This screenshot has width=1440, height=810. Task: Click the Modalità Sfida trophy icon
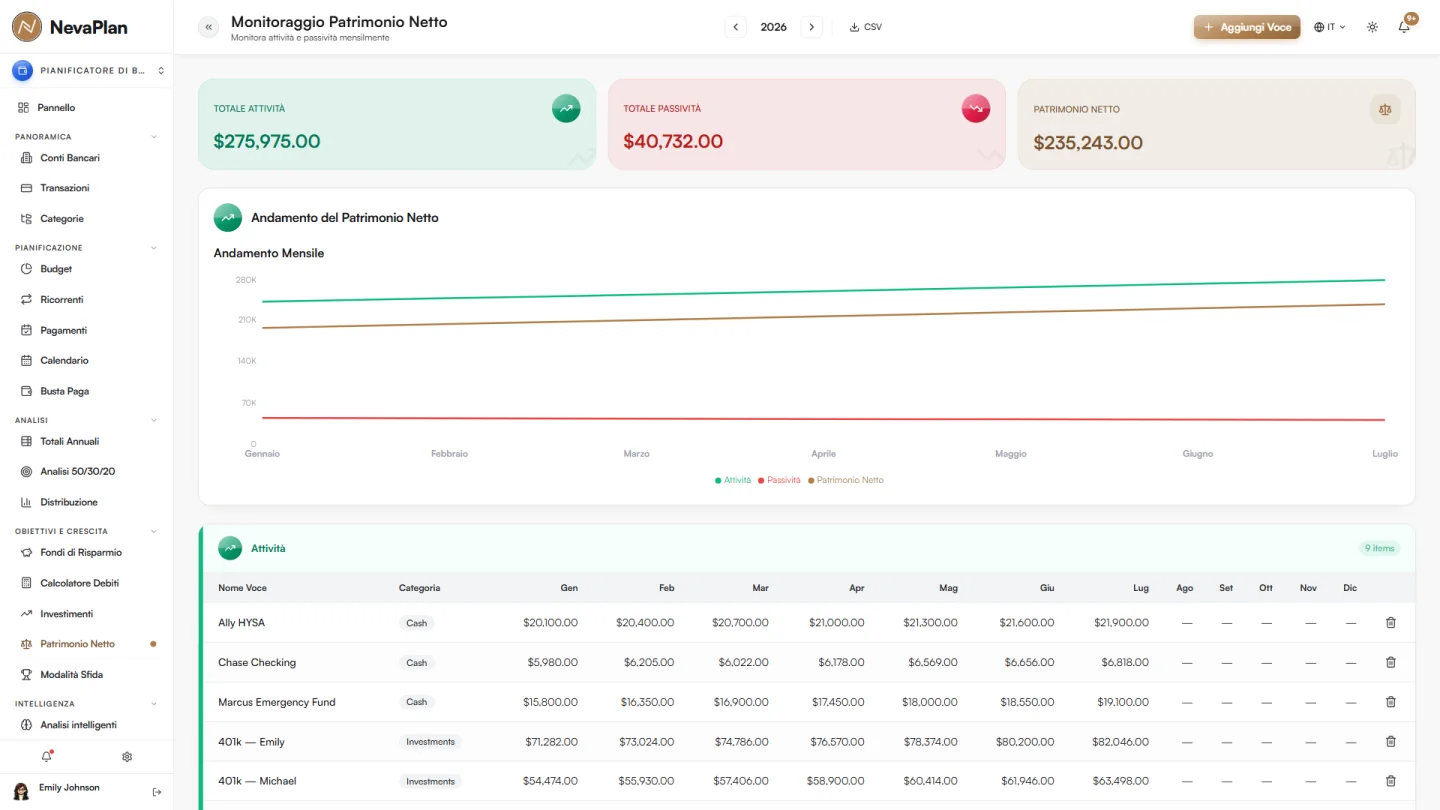[27, 674]
